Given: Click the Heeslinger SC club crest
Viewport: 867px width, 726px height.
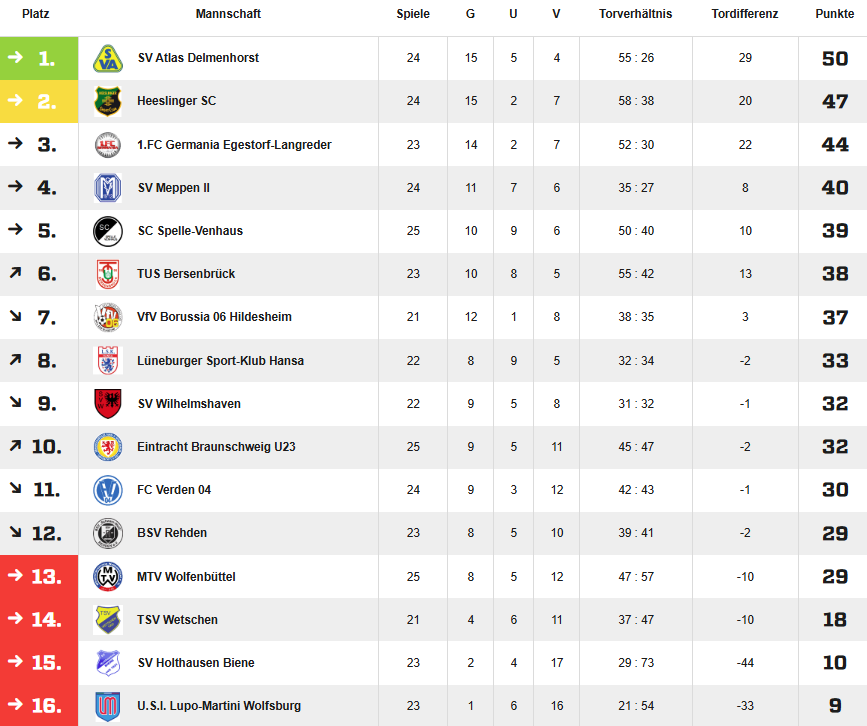Looking at the screenshot, I should pyautogui.click(x=107, y=101).
